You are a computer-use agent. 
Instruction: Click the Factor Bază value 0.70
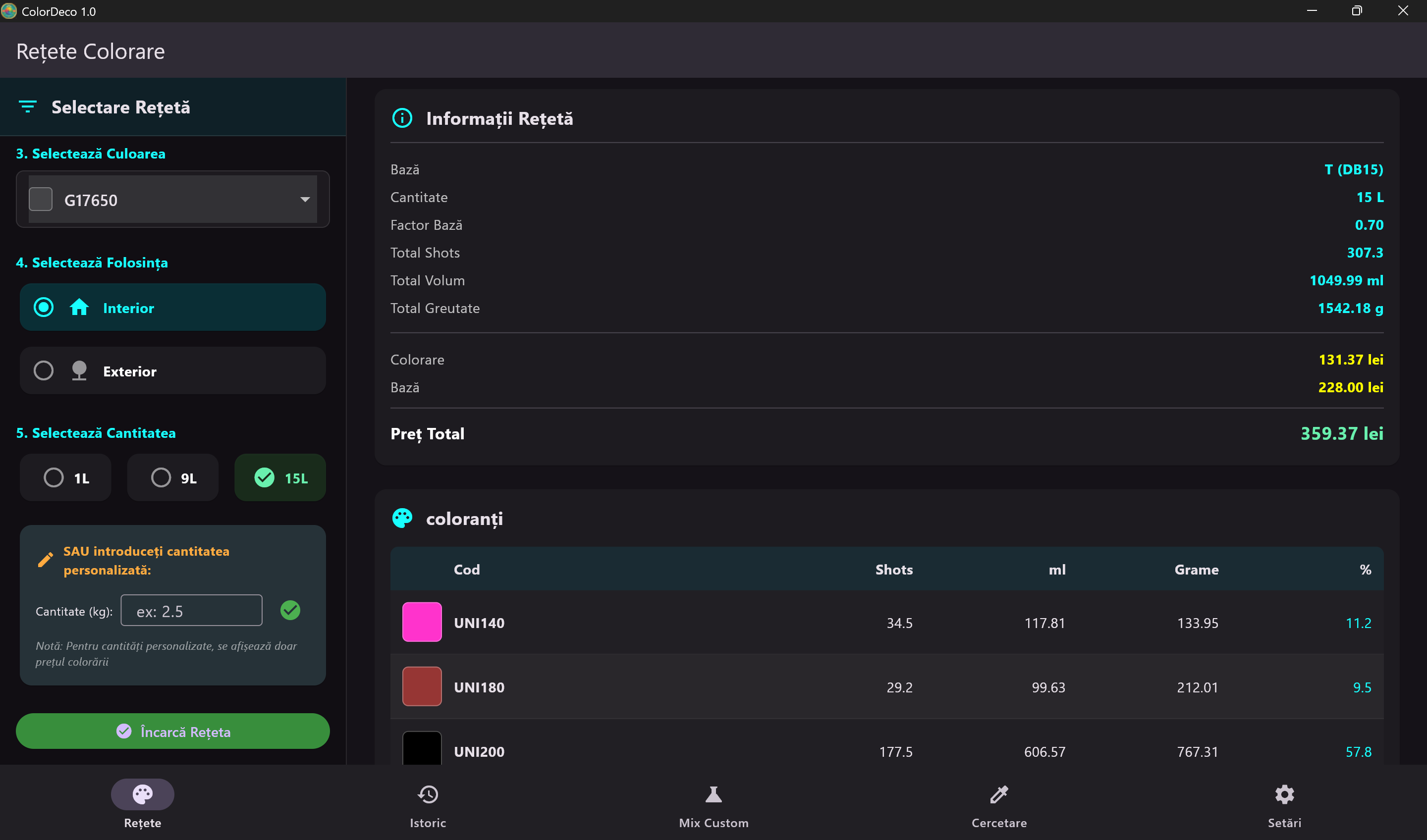pos(1369,225)
